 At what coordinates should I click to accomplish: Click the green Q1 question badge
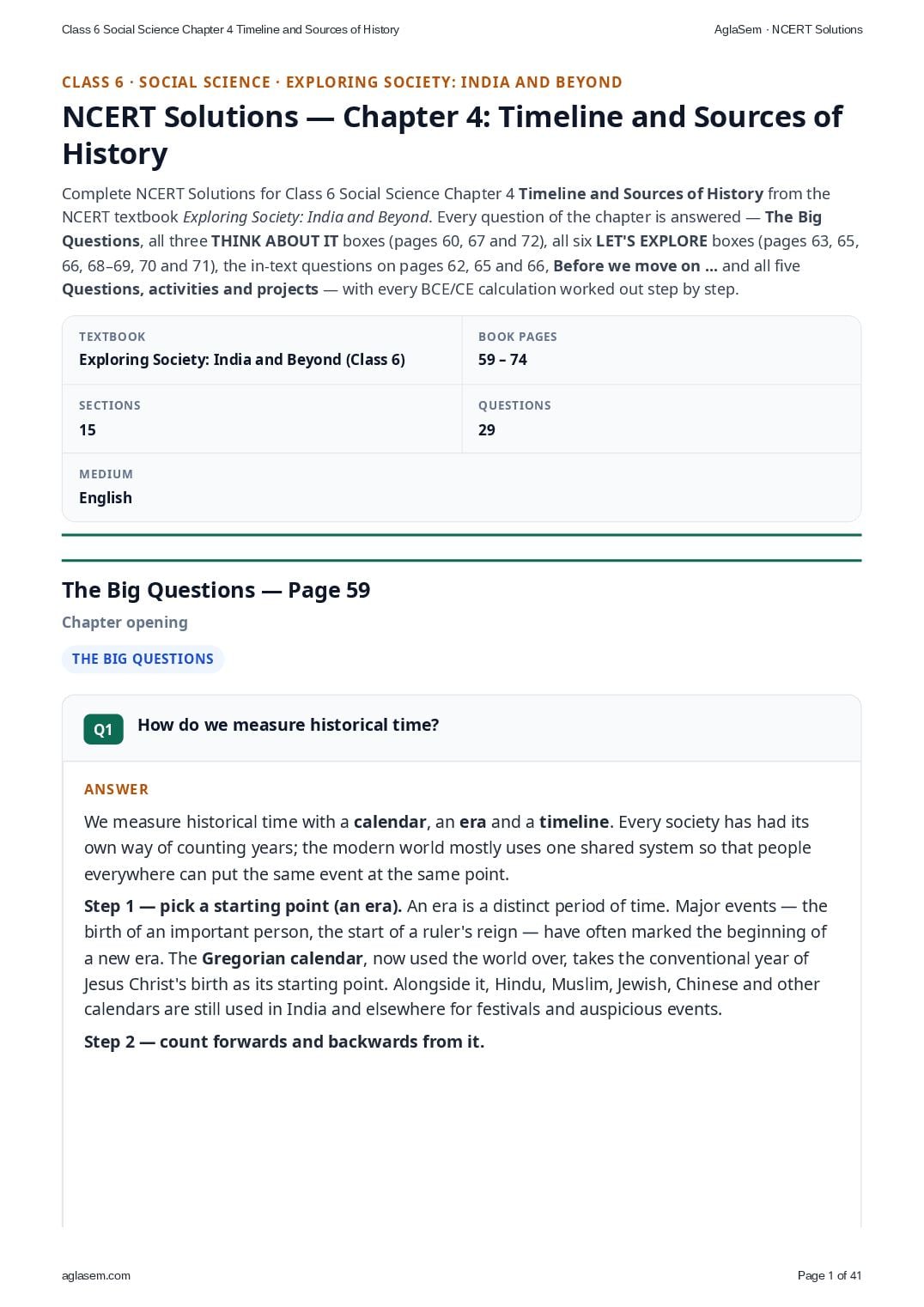point(103,729)
